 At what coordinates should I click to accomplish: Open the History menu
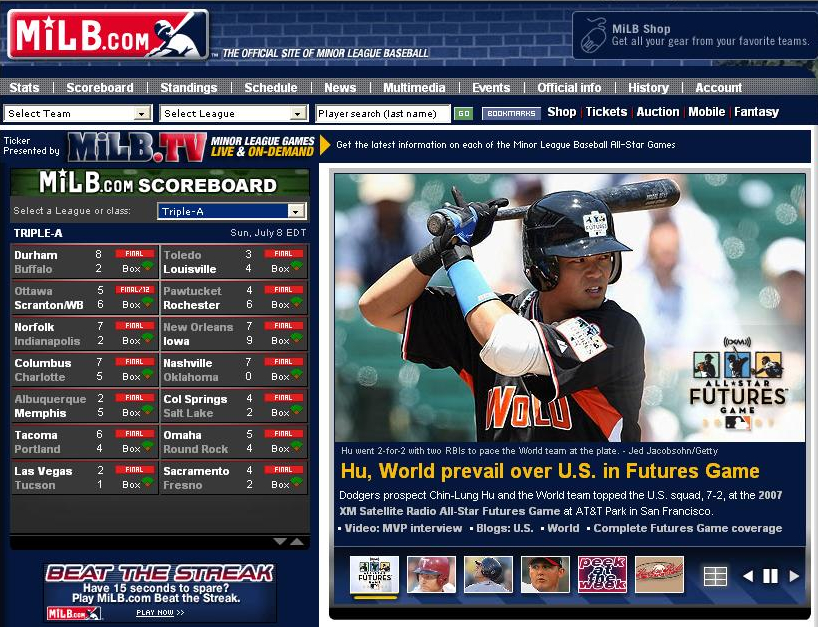[648, 88]
